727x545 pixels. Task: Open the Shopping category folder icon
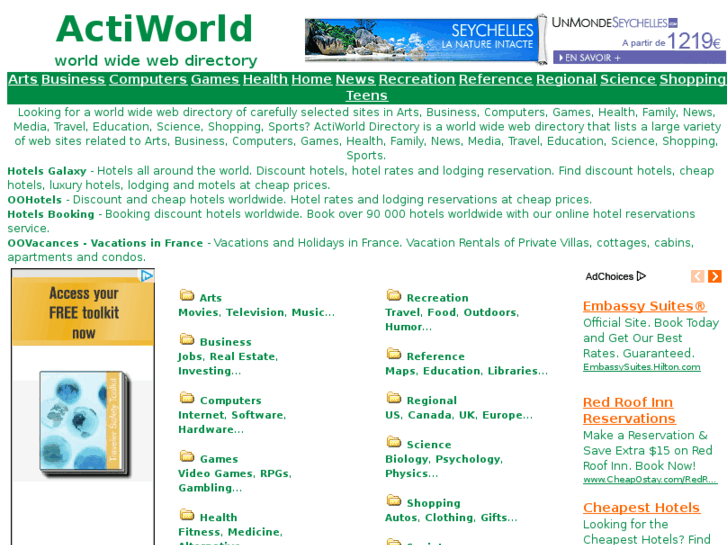[394, 500]
